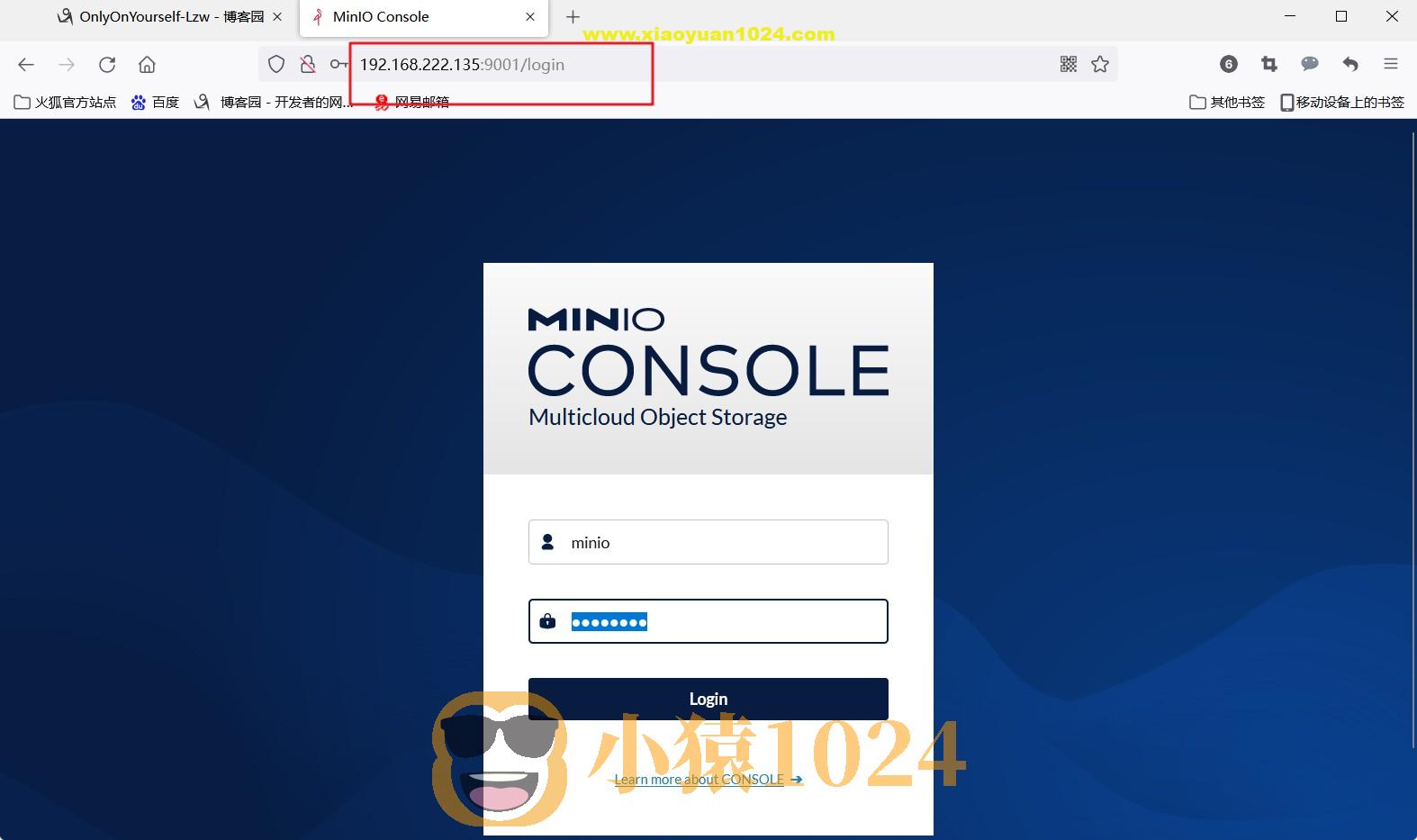Click the user icon in username field
The image size is (1417, 840).
pyautogui.click(x=547, y=542)
